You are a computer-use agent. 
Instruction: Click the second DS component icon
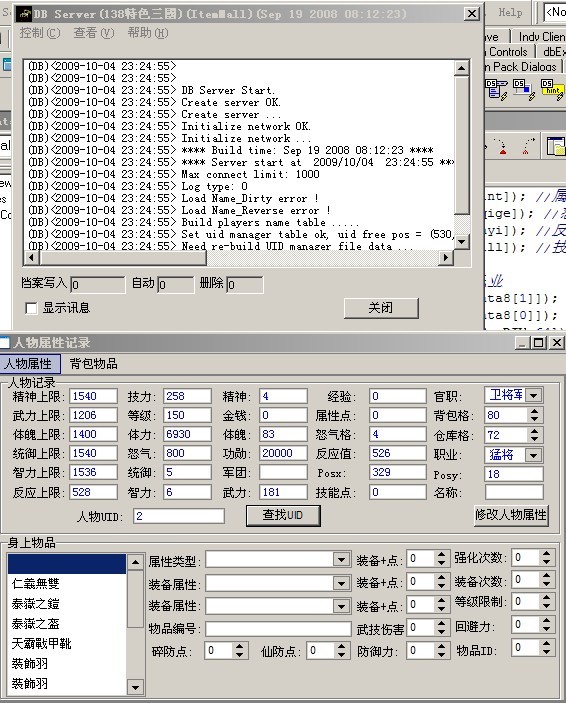pos(524,89)
